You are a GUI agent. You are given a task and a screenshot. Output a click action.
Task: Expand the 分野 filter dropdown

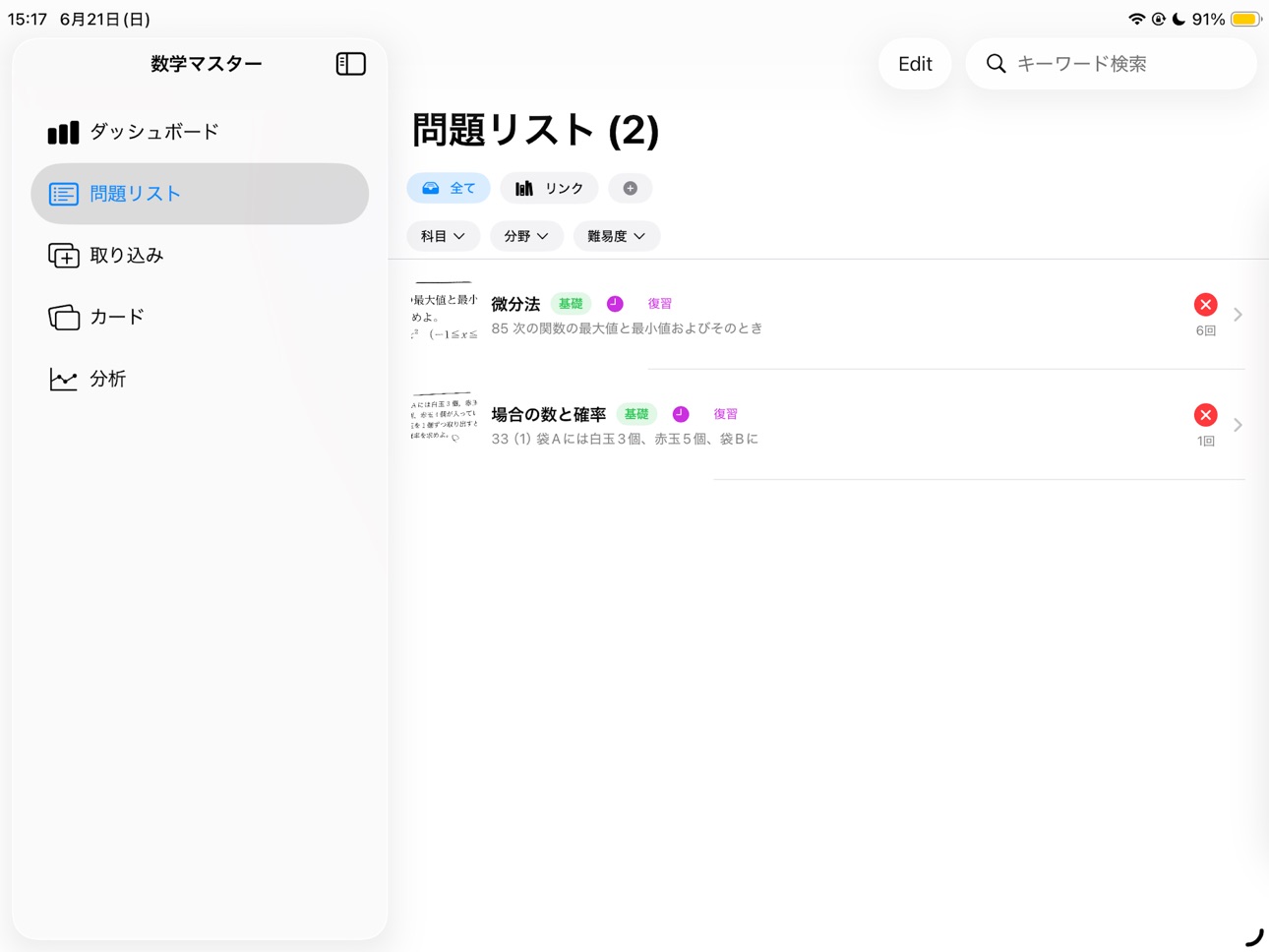click(x=526, y=236)
